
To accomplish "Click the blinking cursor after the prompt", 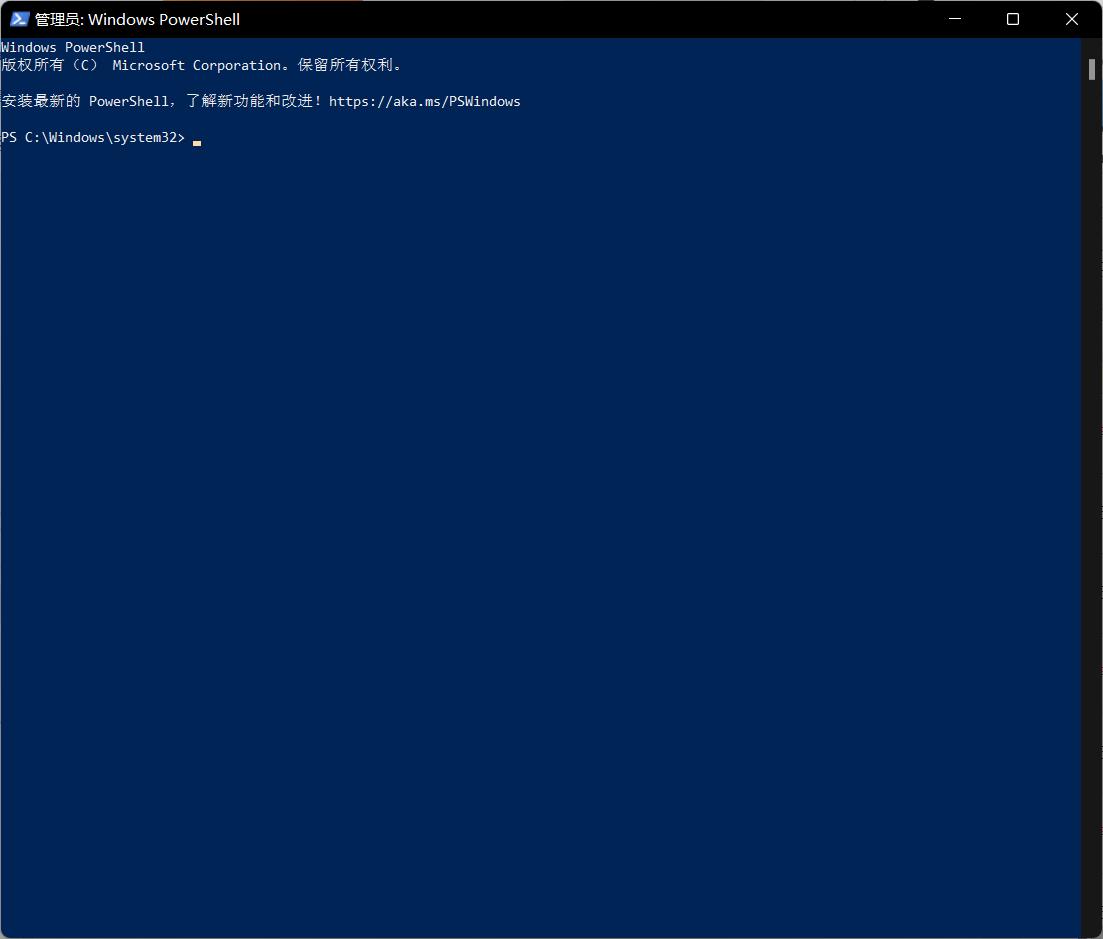I will (x=197, y=143).
